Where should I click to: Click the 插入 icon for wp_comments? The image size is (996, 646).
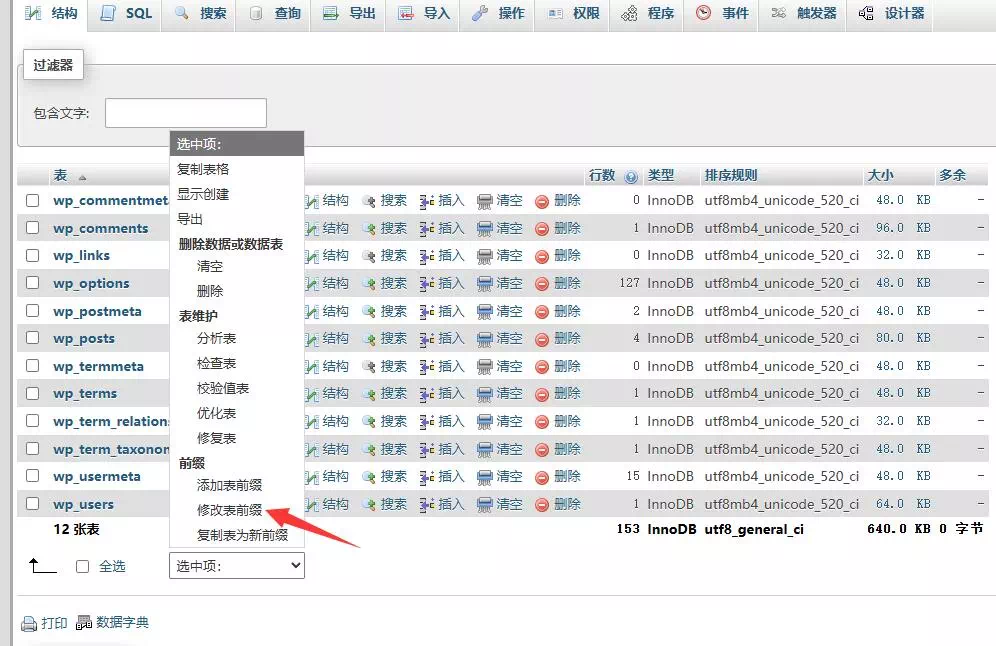(427, 229)
